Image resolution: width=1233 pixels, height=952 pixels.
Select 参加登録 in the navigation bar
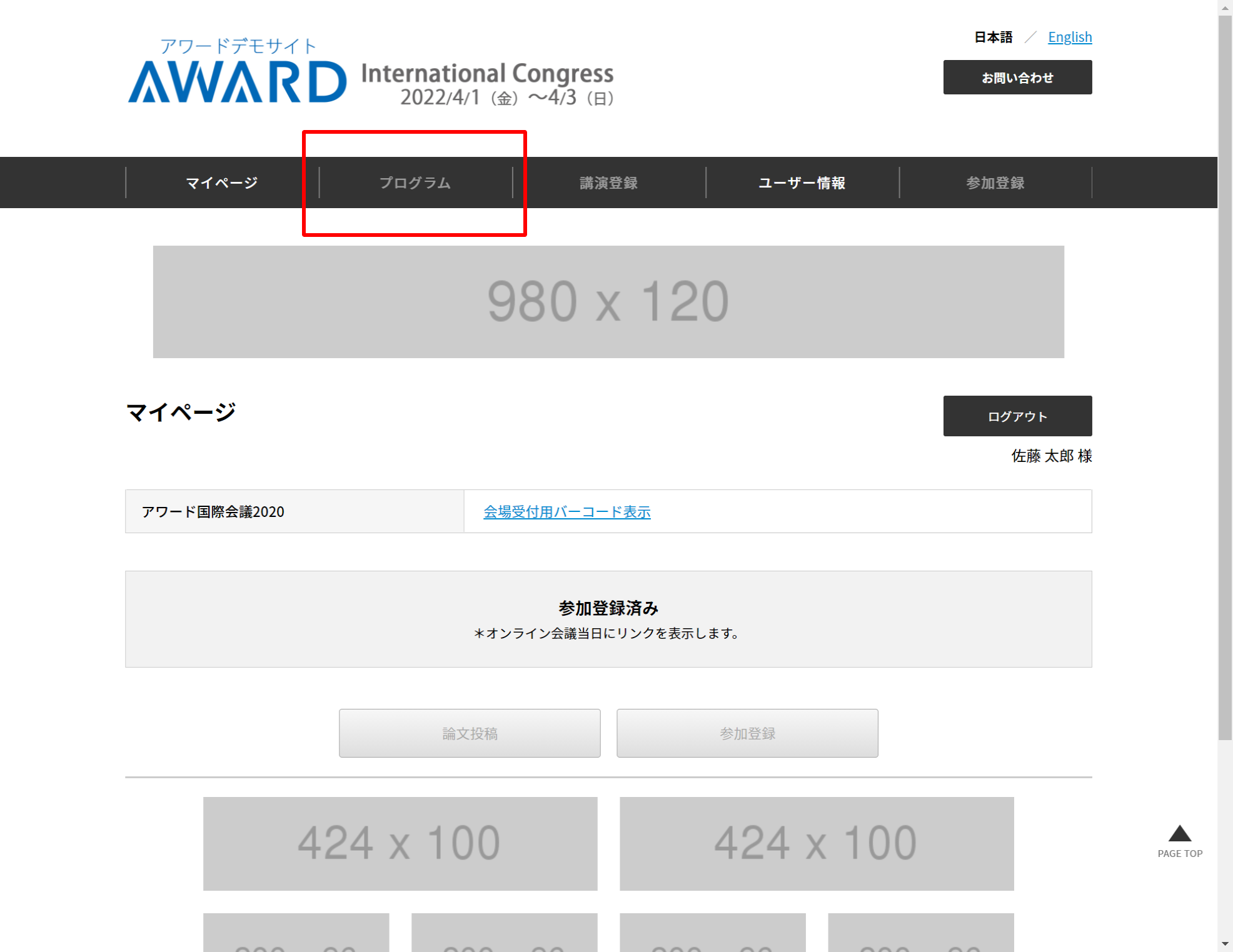pyautogui.click(x=995, y=183)
